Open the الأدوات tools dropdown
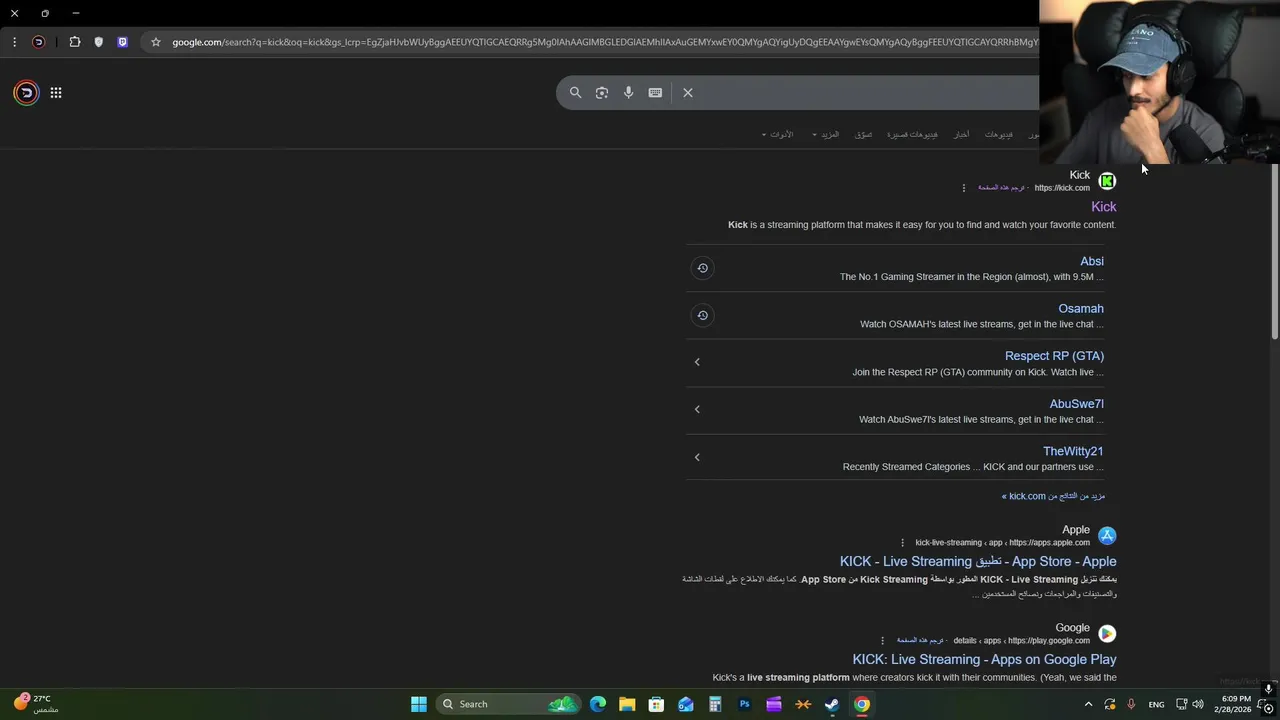This screenshot has width=1280, height=720. click(x=777, y=134)
